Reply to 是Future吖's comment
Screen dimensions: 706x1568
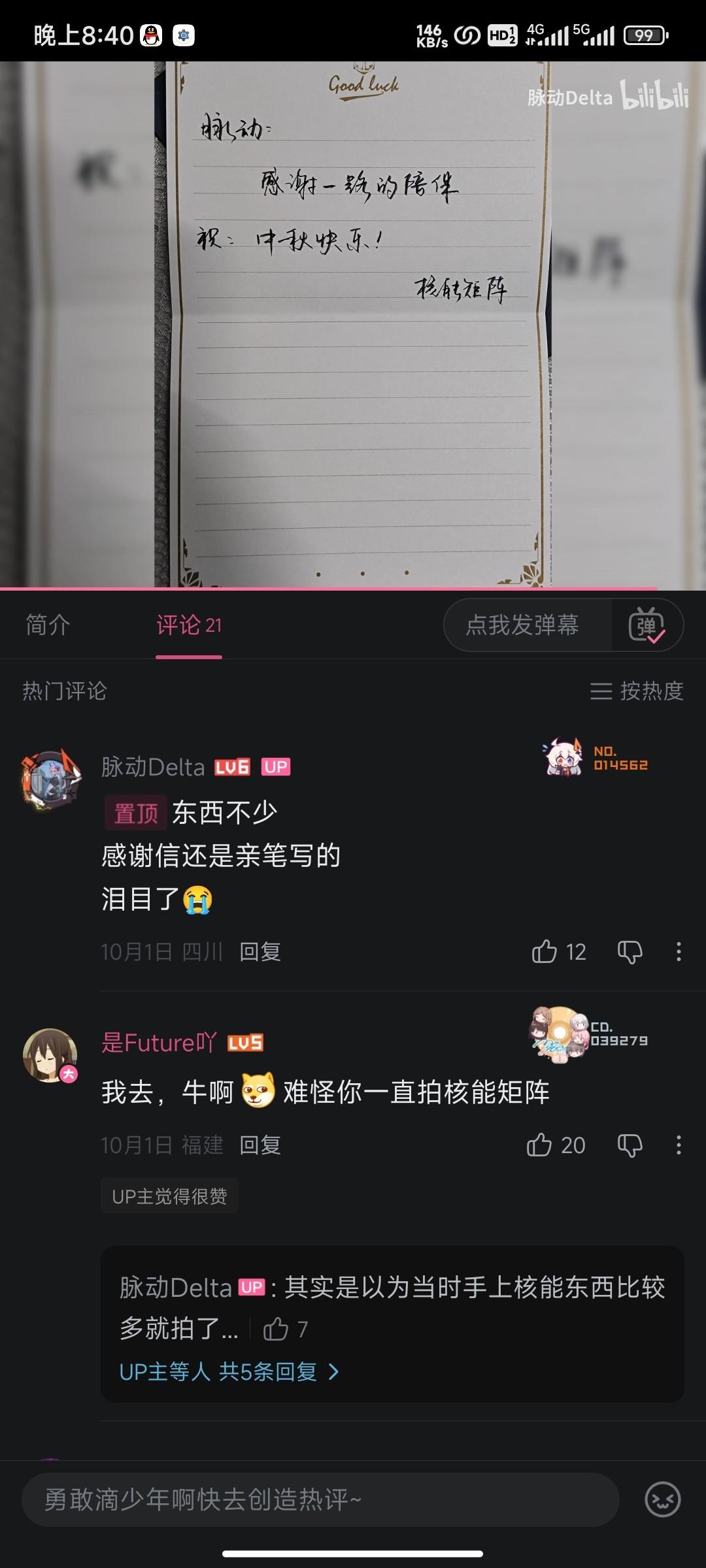point(260,1145)
